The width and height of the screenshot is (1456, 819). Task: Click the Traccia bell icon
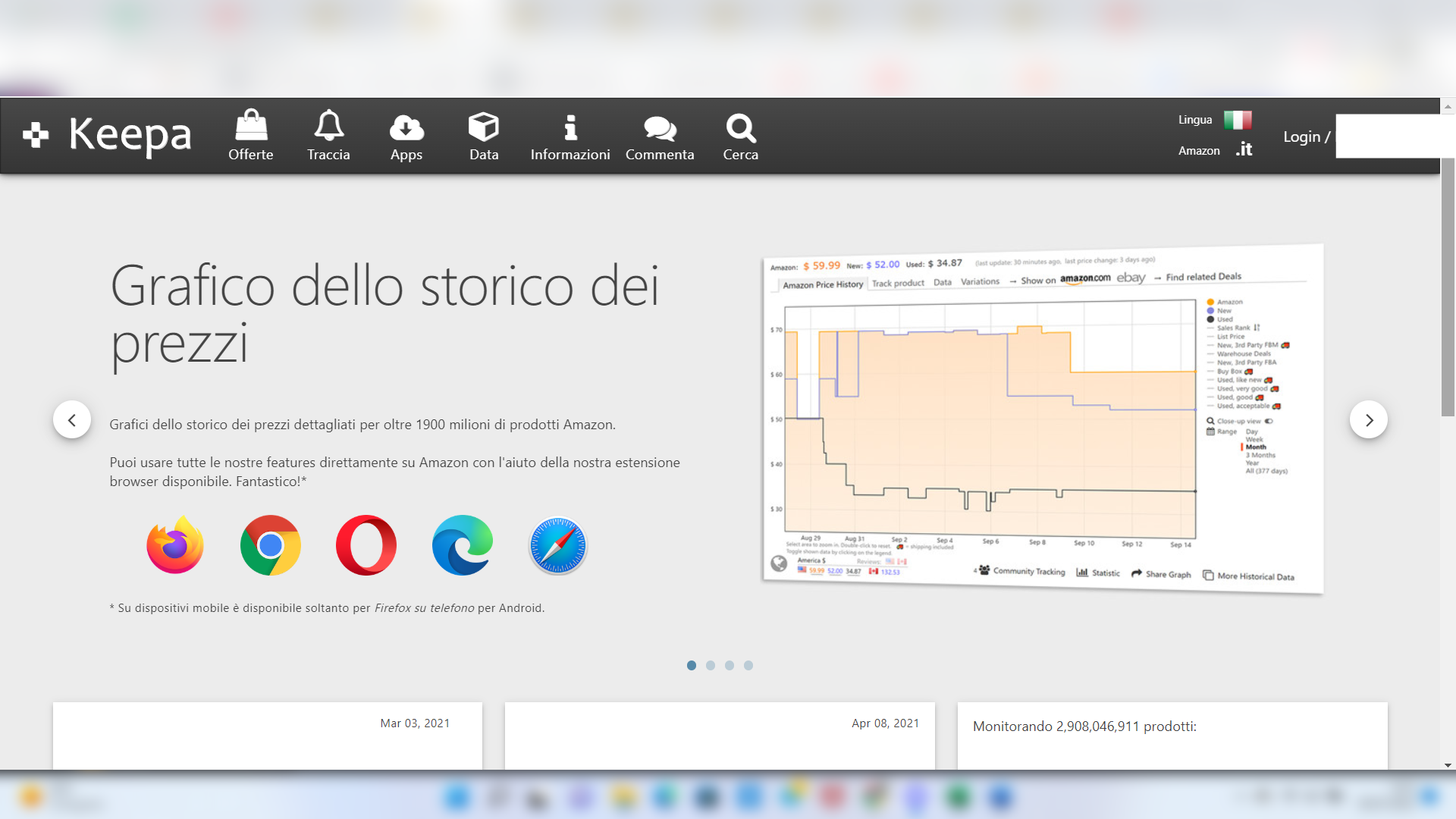point(328,127)
